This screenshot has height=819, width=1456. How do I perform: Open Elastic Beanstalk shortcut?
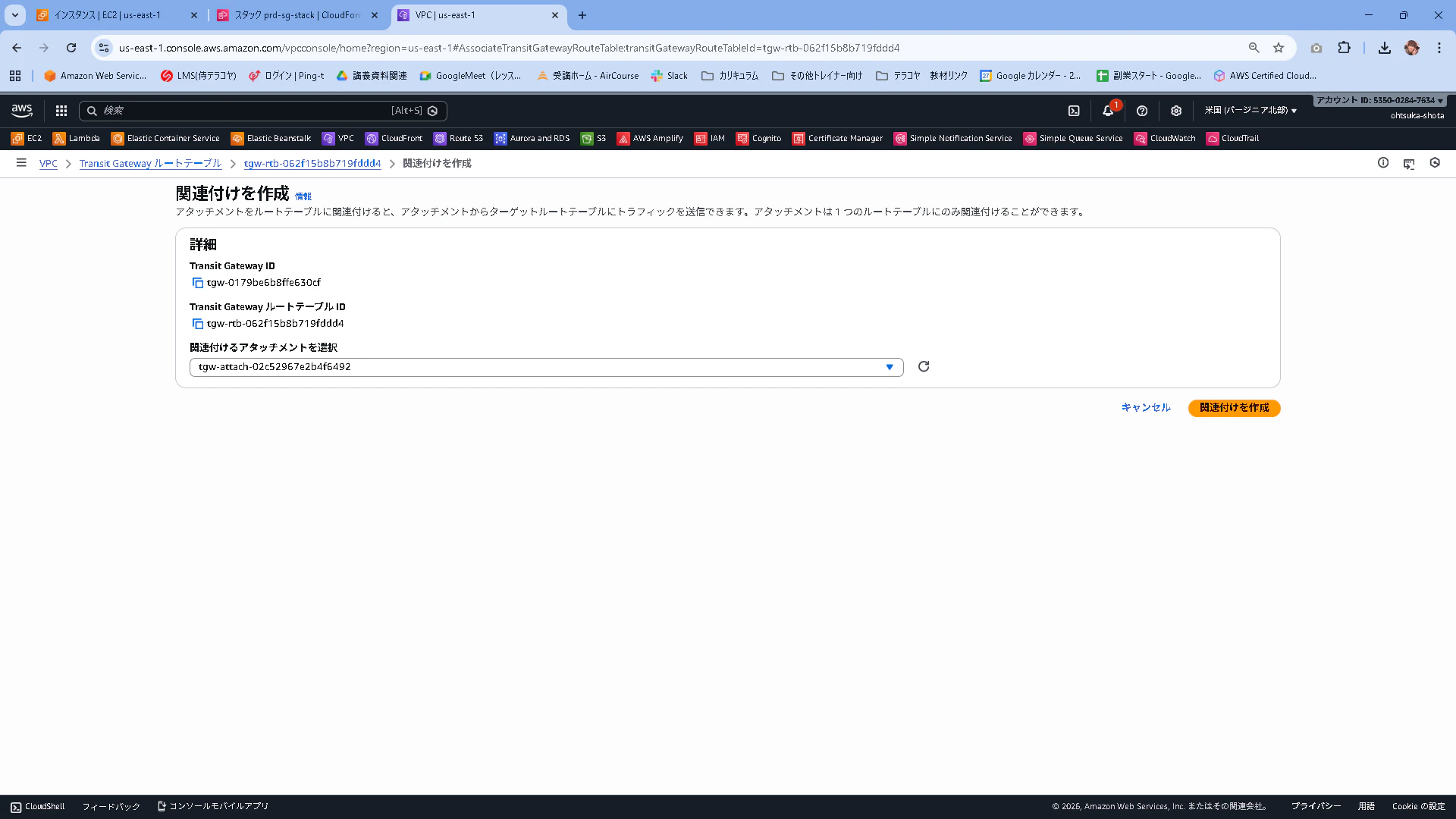[271, 139]
